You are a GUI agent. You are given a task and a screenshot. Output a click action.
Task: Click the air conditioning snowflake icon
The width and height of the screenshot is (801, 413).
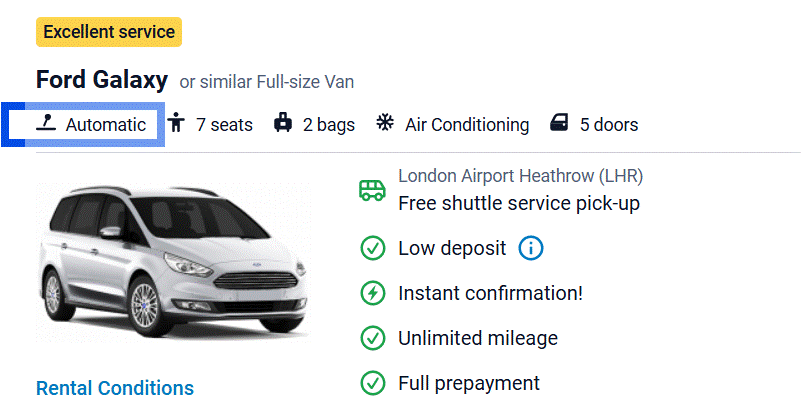[385, 124]
